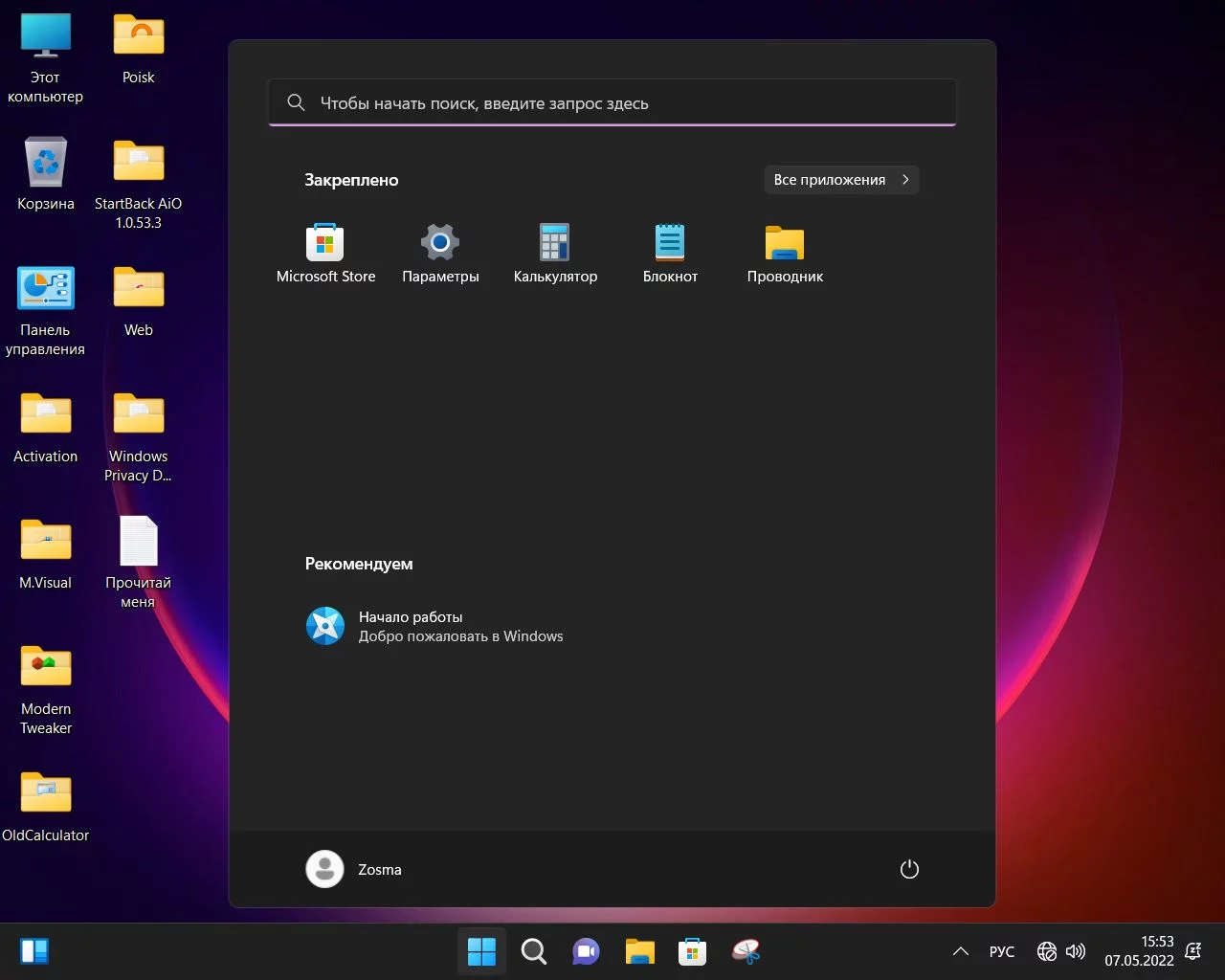This screenshot has height=980, width=1225.
Task: Open Проводник in pinned apps
Action: point(785,252)
